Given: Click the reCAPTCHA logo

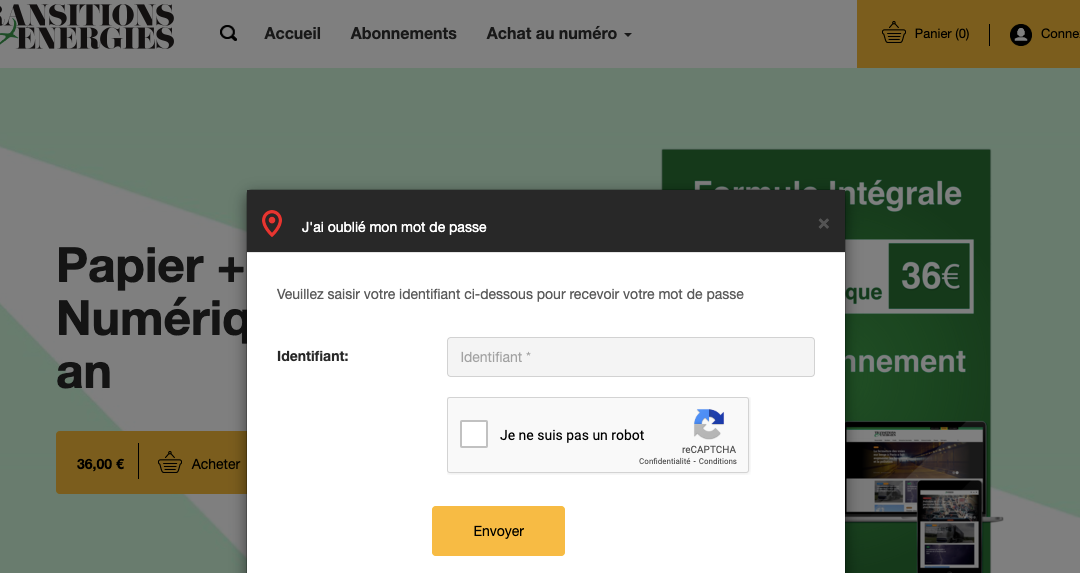Looking at the screenshot, I should coord(709,424).
